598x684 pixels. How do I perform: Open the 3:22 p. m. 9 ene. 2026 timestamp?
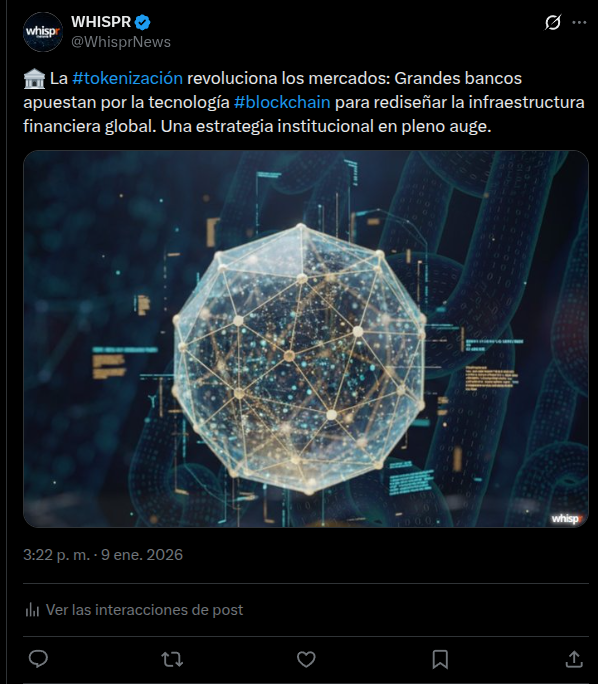click(103, 554)
